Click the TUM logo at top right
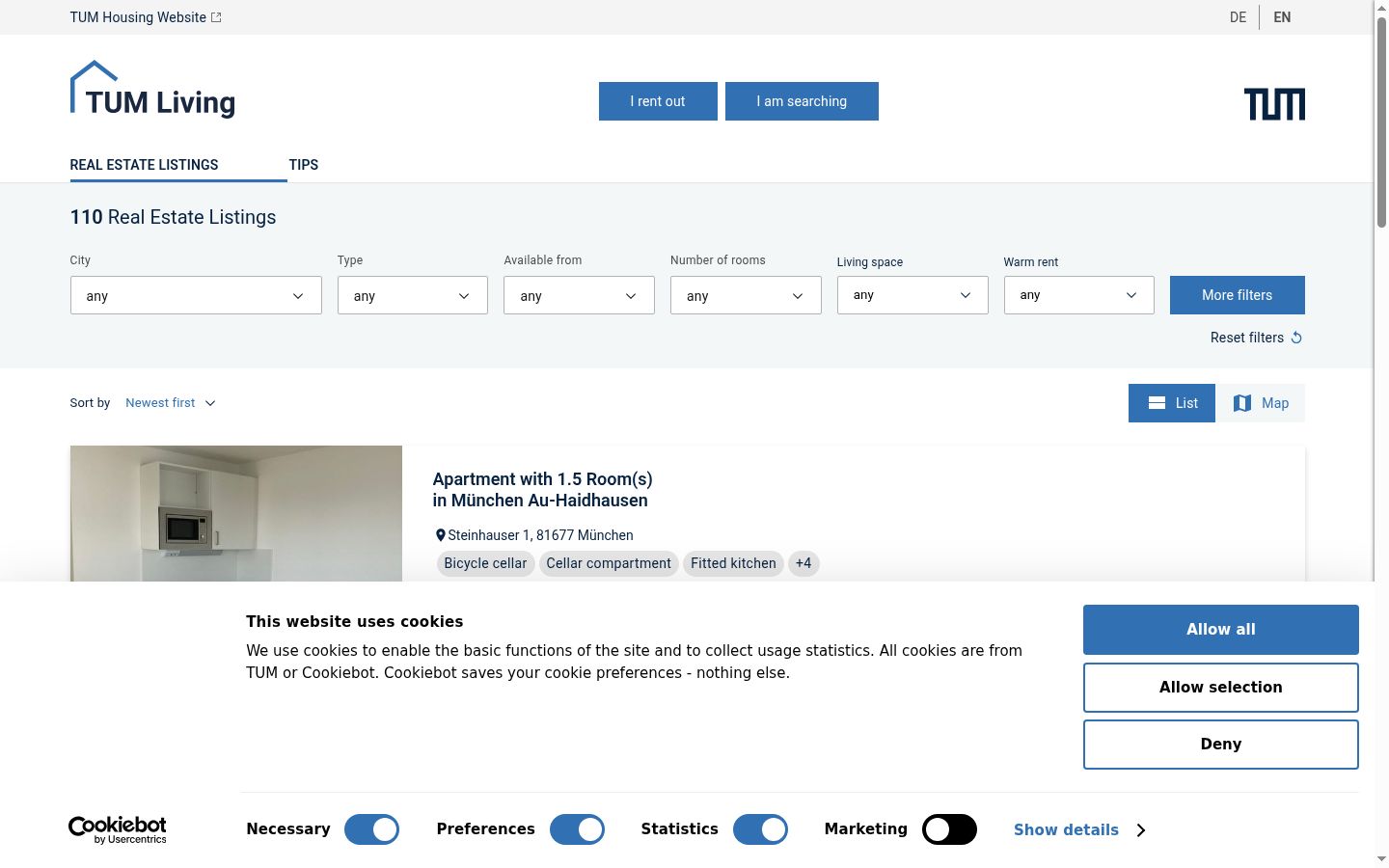This screenshot has width=1389, height=868. (x=1274, y=104)
